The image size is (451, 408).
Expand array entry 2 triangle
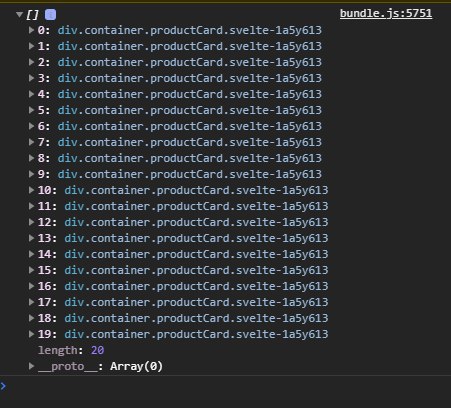pyautogui.click(x=31, y=62)
